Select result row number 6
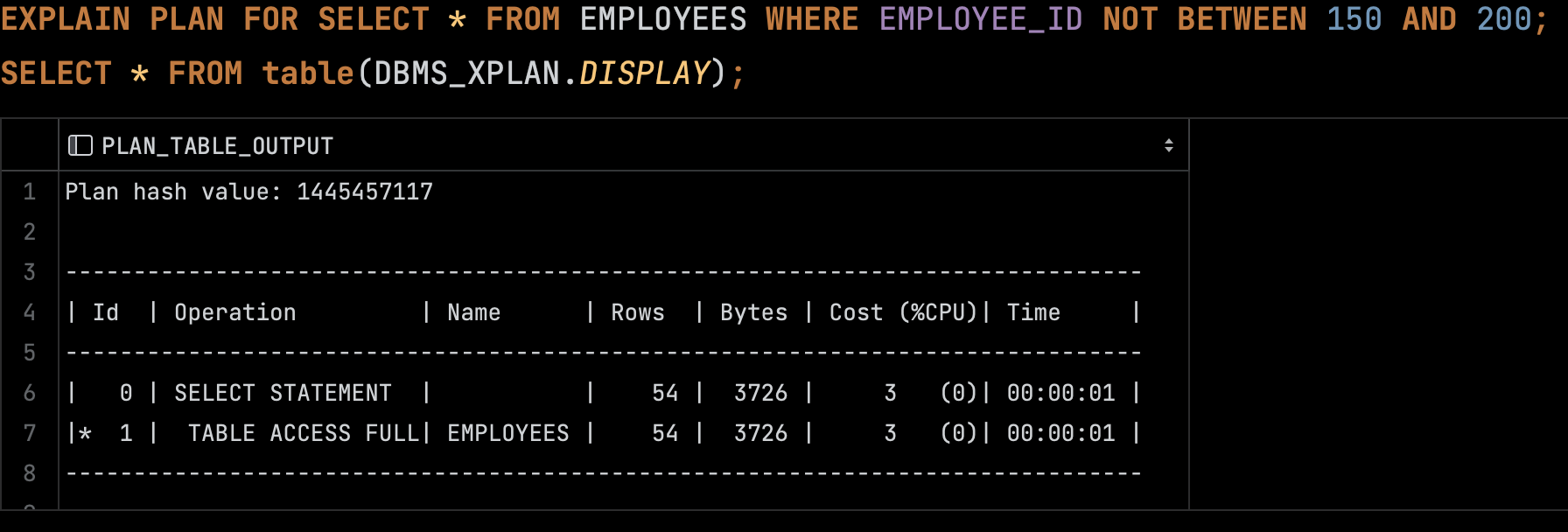This screenshot has height=532, width=1568. (30, 393)
